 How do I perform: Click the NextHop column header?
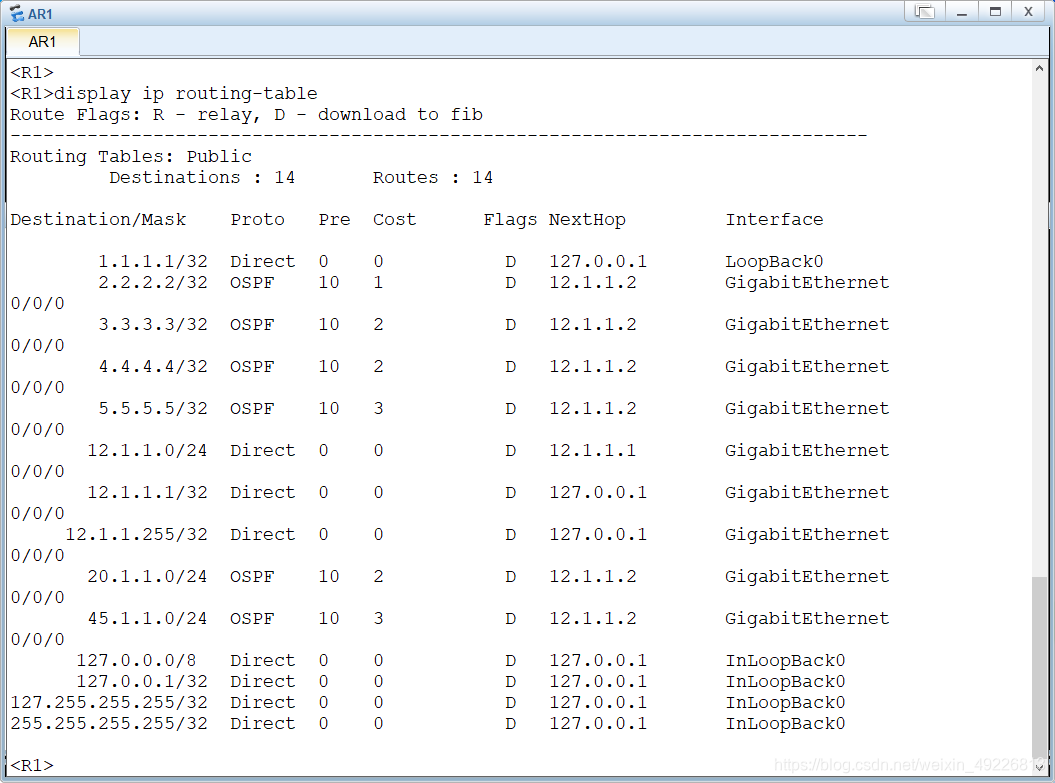pos(587,219)
